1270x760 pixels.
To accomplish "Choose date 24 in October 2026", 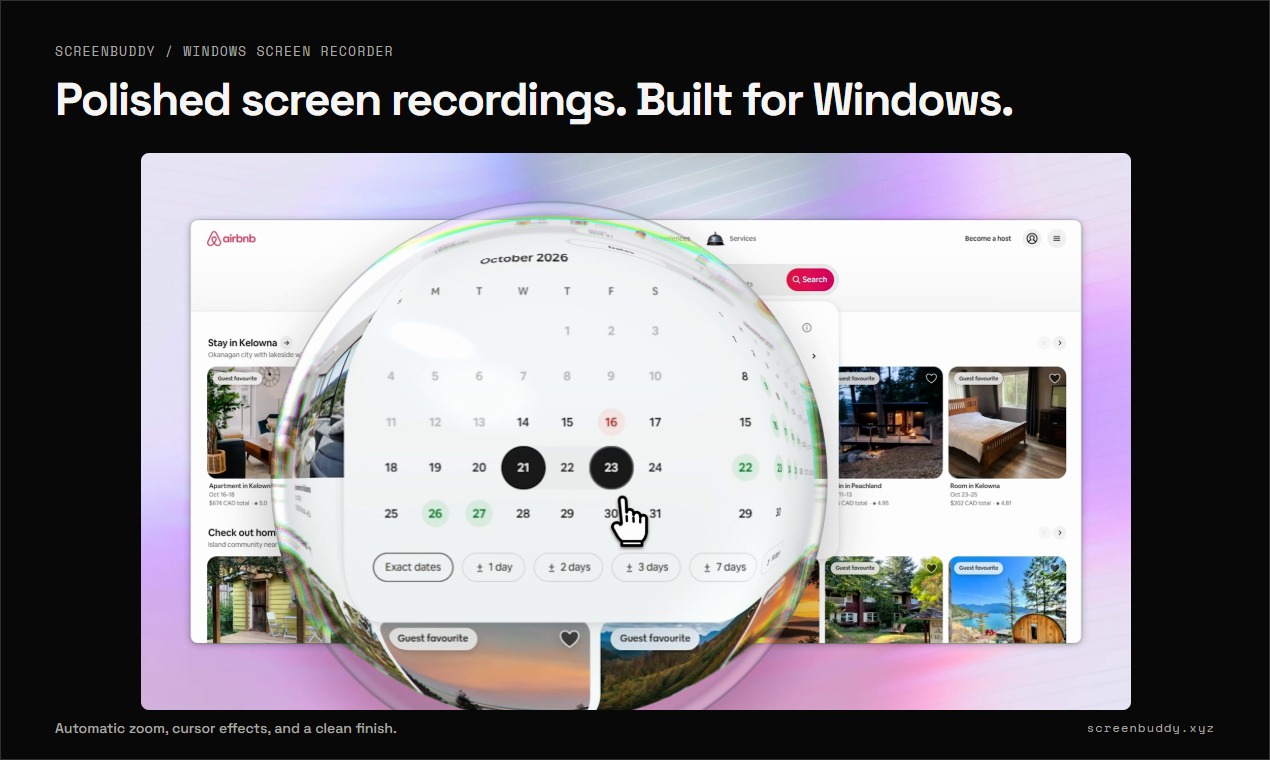I will click(x=655, y=468).
